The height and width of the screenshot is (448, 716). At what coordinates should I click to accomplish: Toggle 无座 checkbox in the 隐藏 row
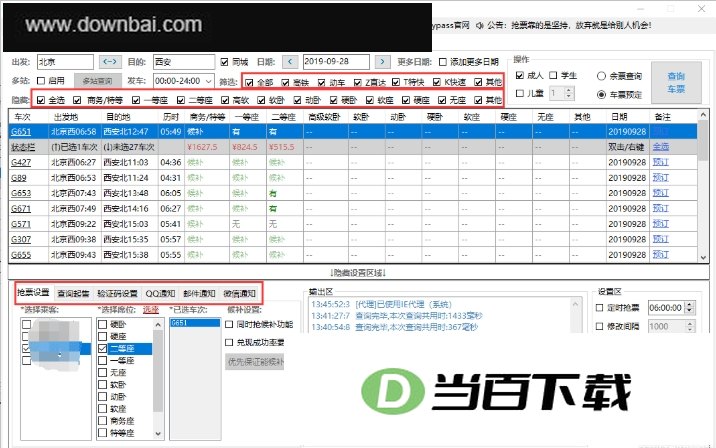click(x=442, y=100)
